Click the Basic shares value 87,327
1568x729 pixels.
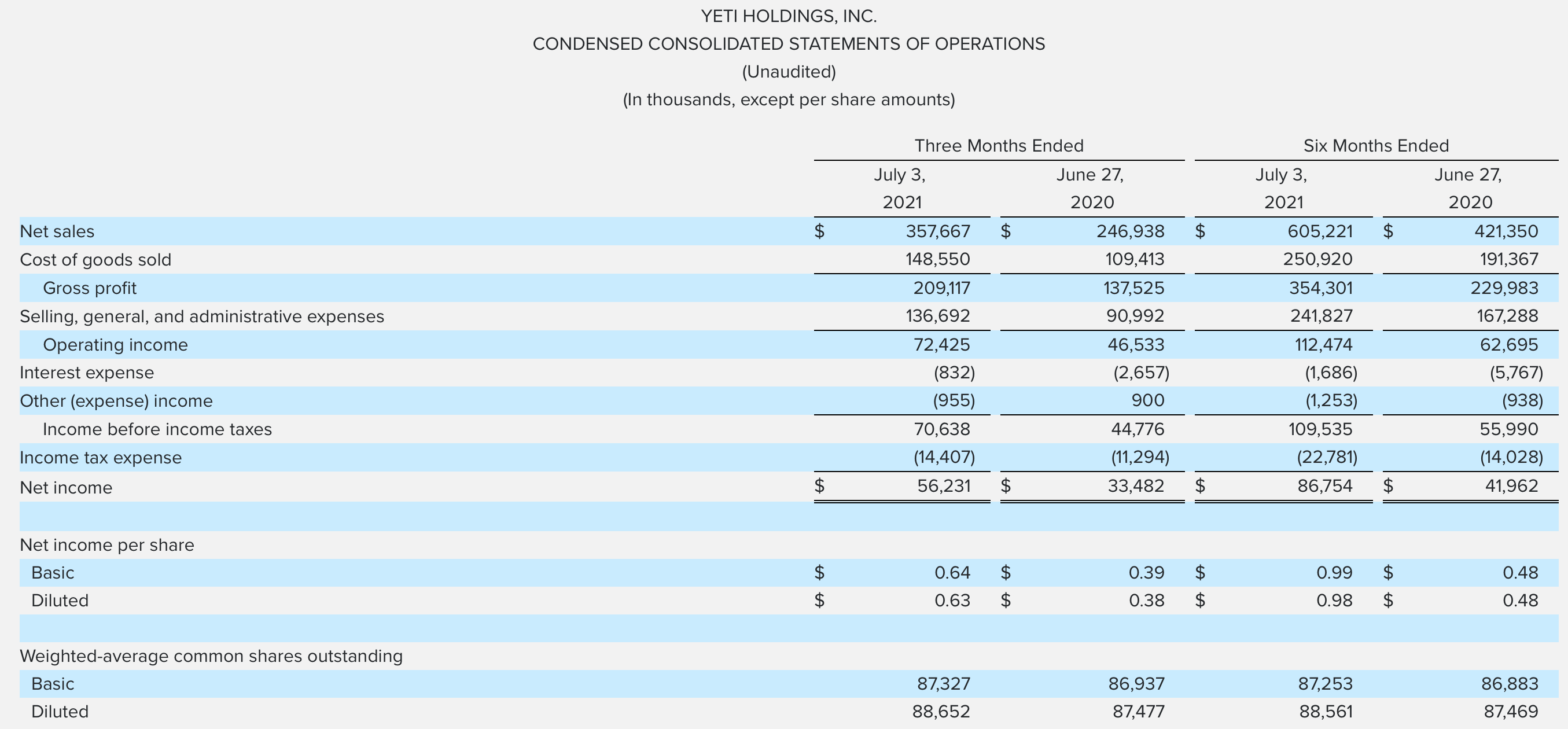point(944,683)
